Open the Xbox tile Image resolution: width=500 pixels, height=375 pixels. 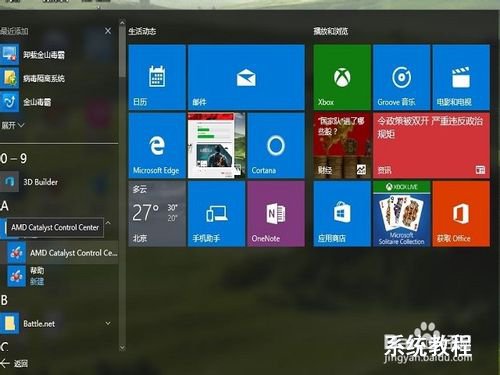tap(342, 77)
